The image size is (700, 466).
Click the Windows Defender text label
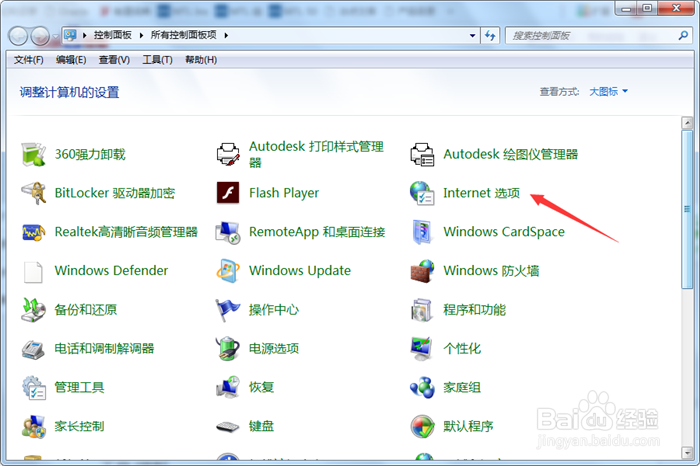pyautogui.click(x=111, y=271)
